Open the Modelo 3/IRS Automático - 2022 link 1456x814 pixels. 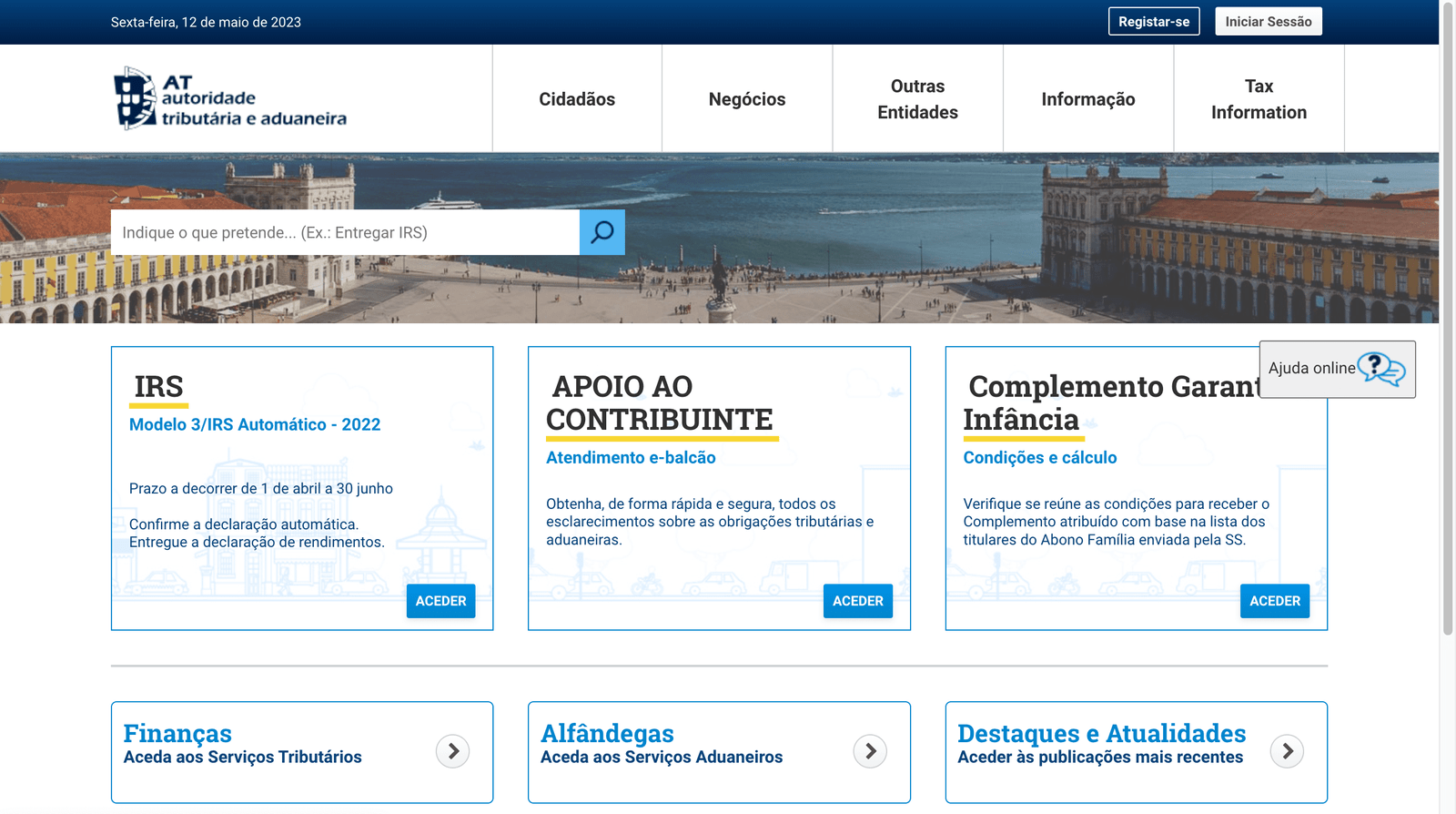(255, 424)
